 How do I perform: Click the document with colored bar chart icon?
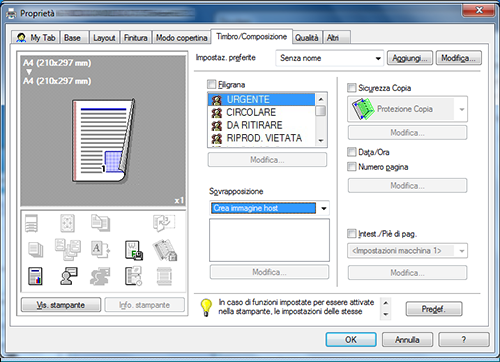coord(35,276)
